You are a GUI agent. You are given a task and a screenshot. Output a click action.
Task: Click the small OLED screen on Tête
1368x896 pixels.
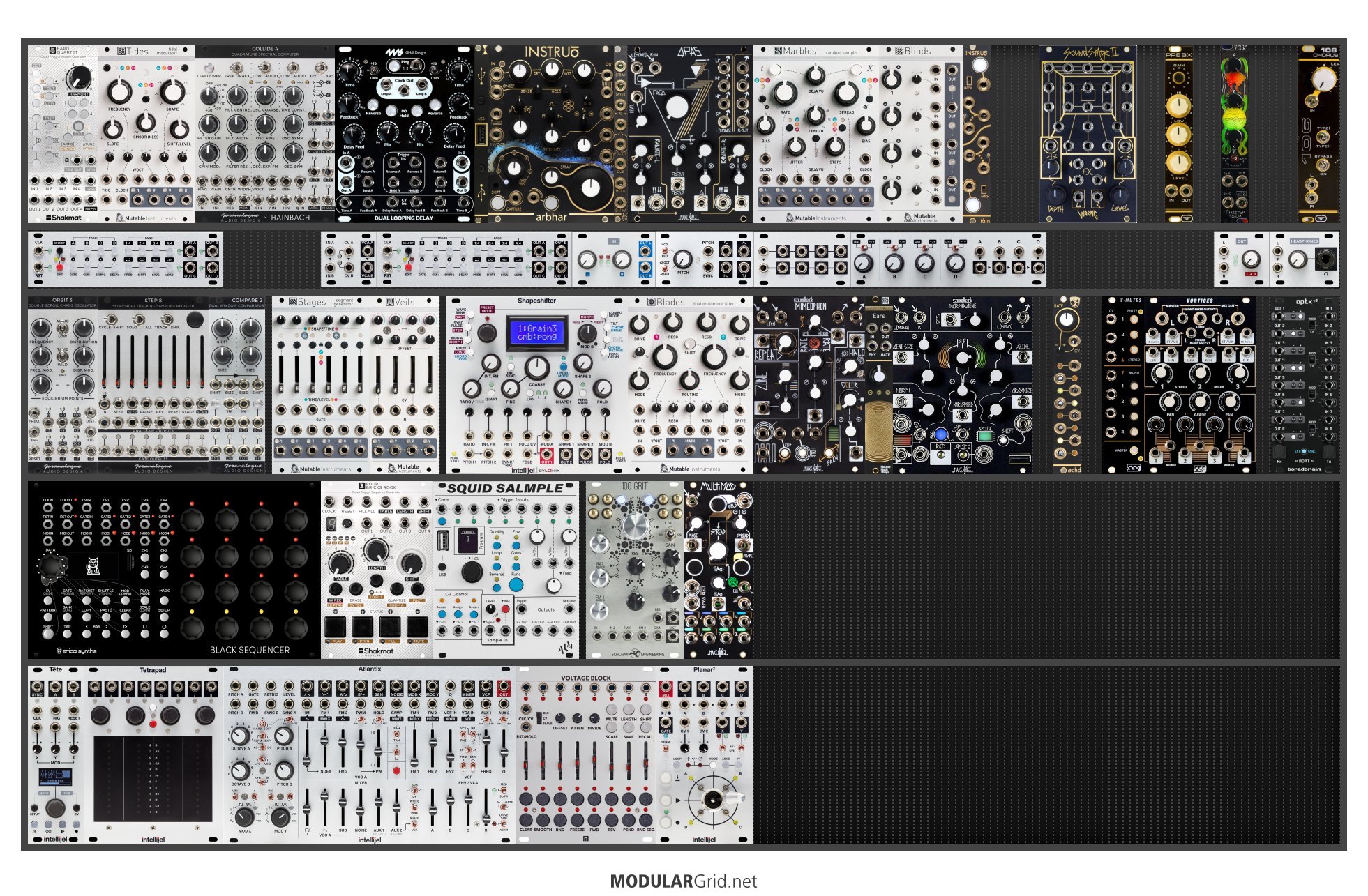click(56, 778)
